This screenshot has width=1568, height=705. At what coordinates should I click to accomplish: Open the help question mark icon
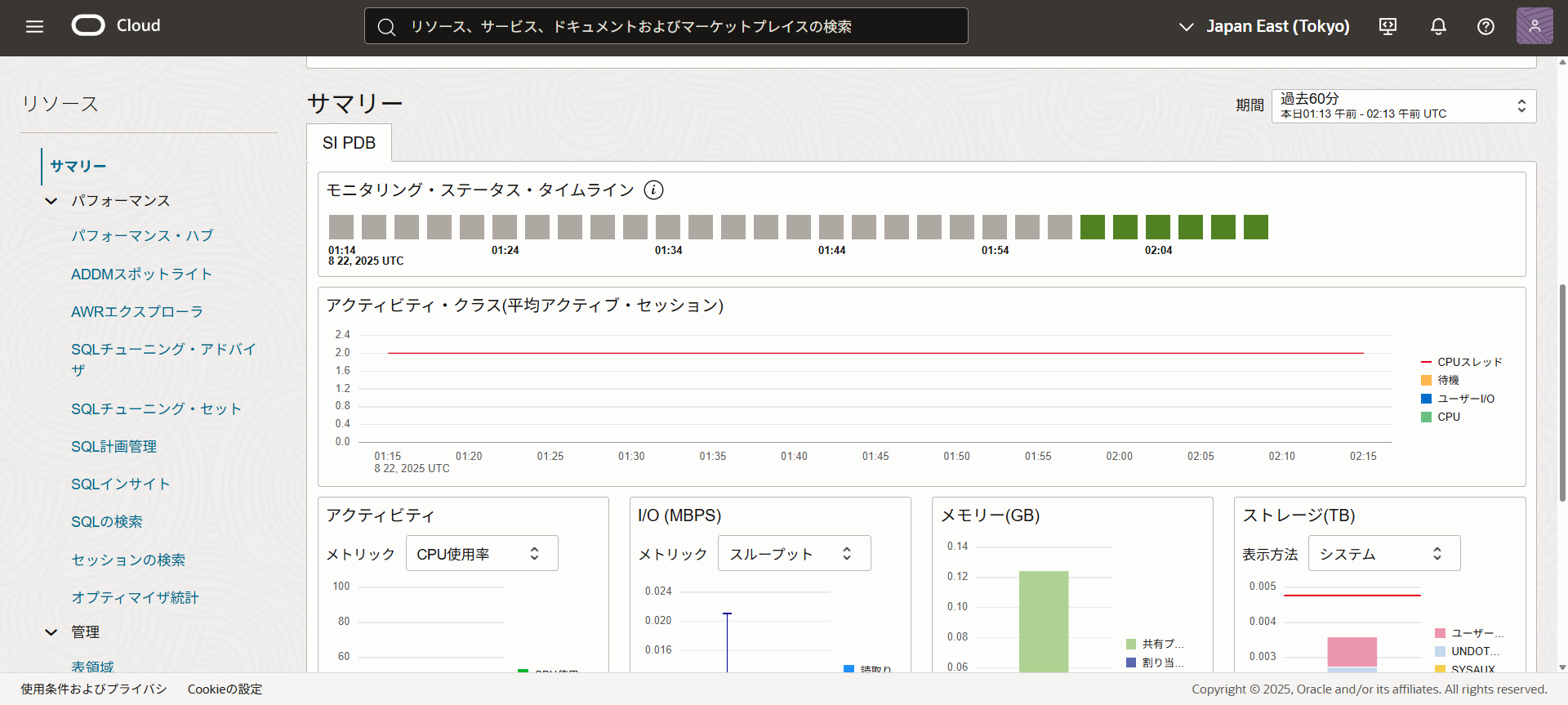click(x=1486, y=26)
